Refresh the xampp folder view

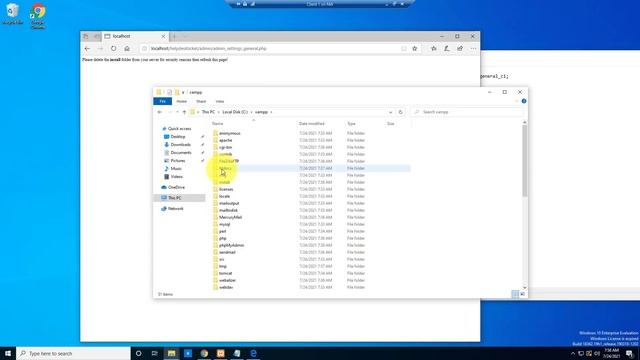coord(400,112)
